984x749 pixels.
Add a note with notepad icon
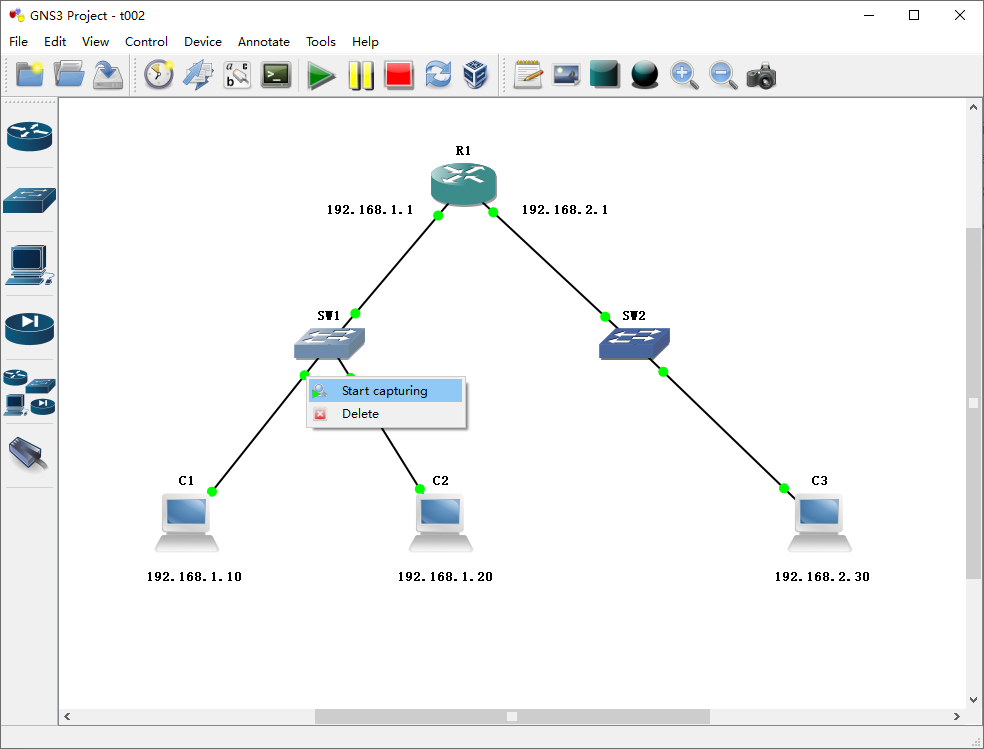pos(528,75)
